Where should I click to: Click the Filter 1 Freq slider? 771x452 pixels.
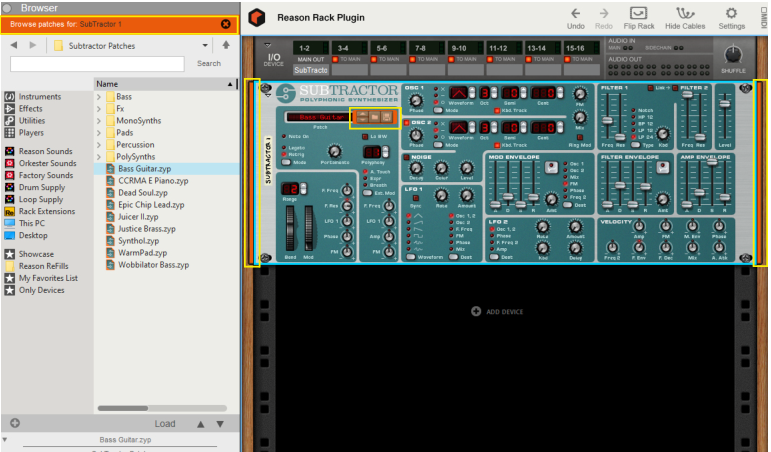pyautogui.click(x=607, y=120)
